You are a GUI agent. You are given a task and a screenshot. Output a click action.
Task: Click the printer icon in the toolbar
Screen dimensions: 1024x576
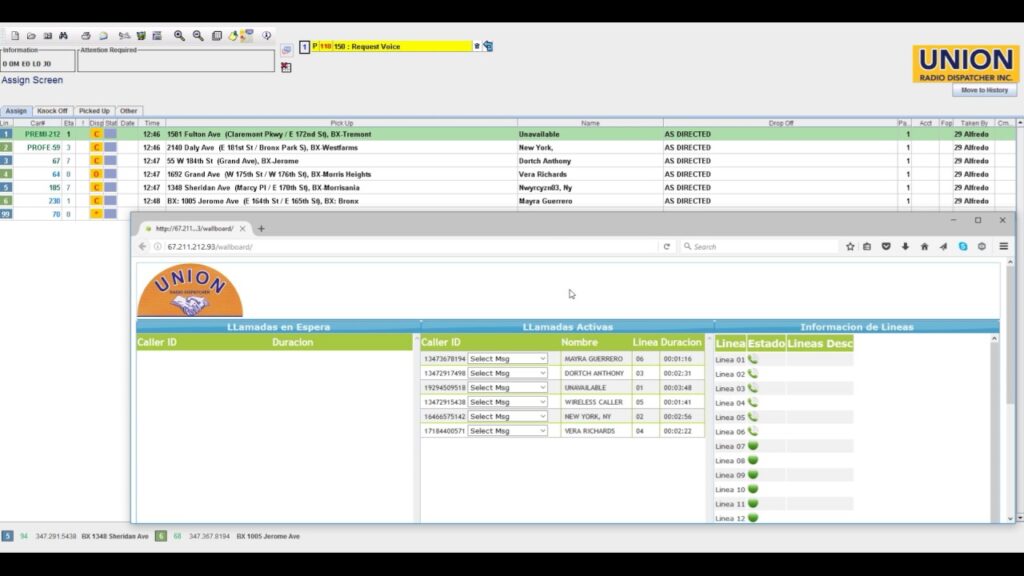click(85, 36)
